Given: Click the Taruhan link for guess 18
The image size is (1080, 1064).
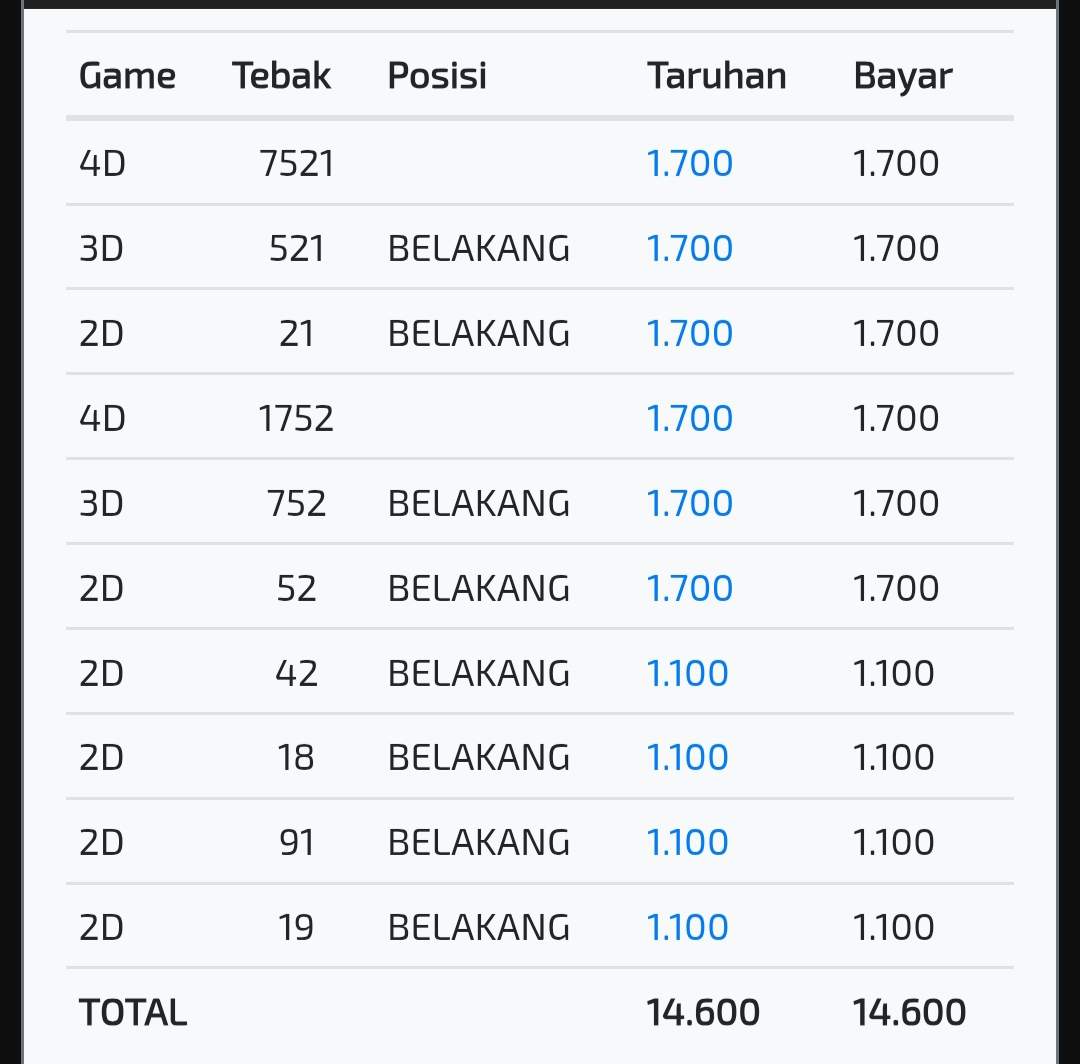Looking at the screenshot, I should coord(688,758).
